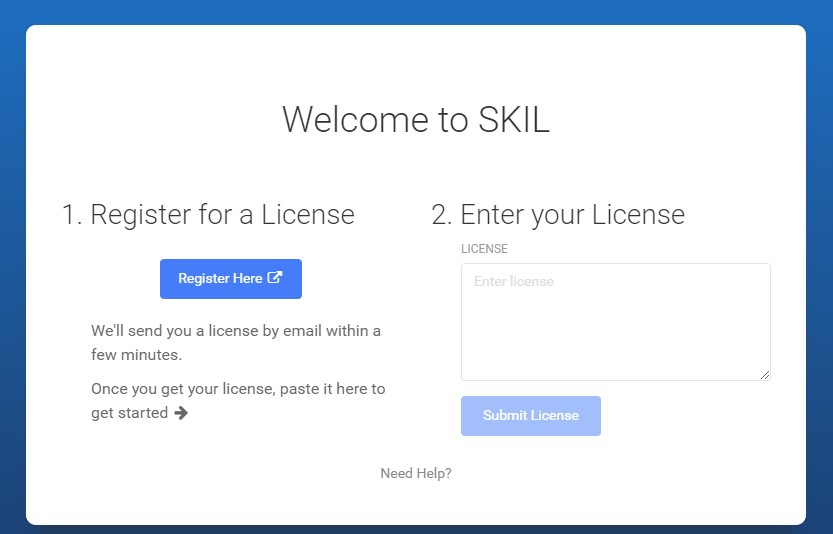Click the Submit License button
The width and height of the screenshot is (833, 534).
[531, 416]
